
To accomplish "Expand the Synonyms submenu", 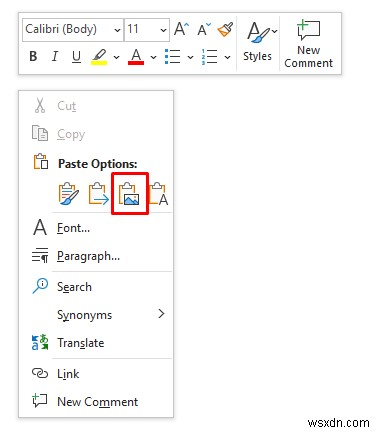I will pyautogui.click(x=96, y=315).
